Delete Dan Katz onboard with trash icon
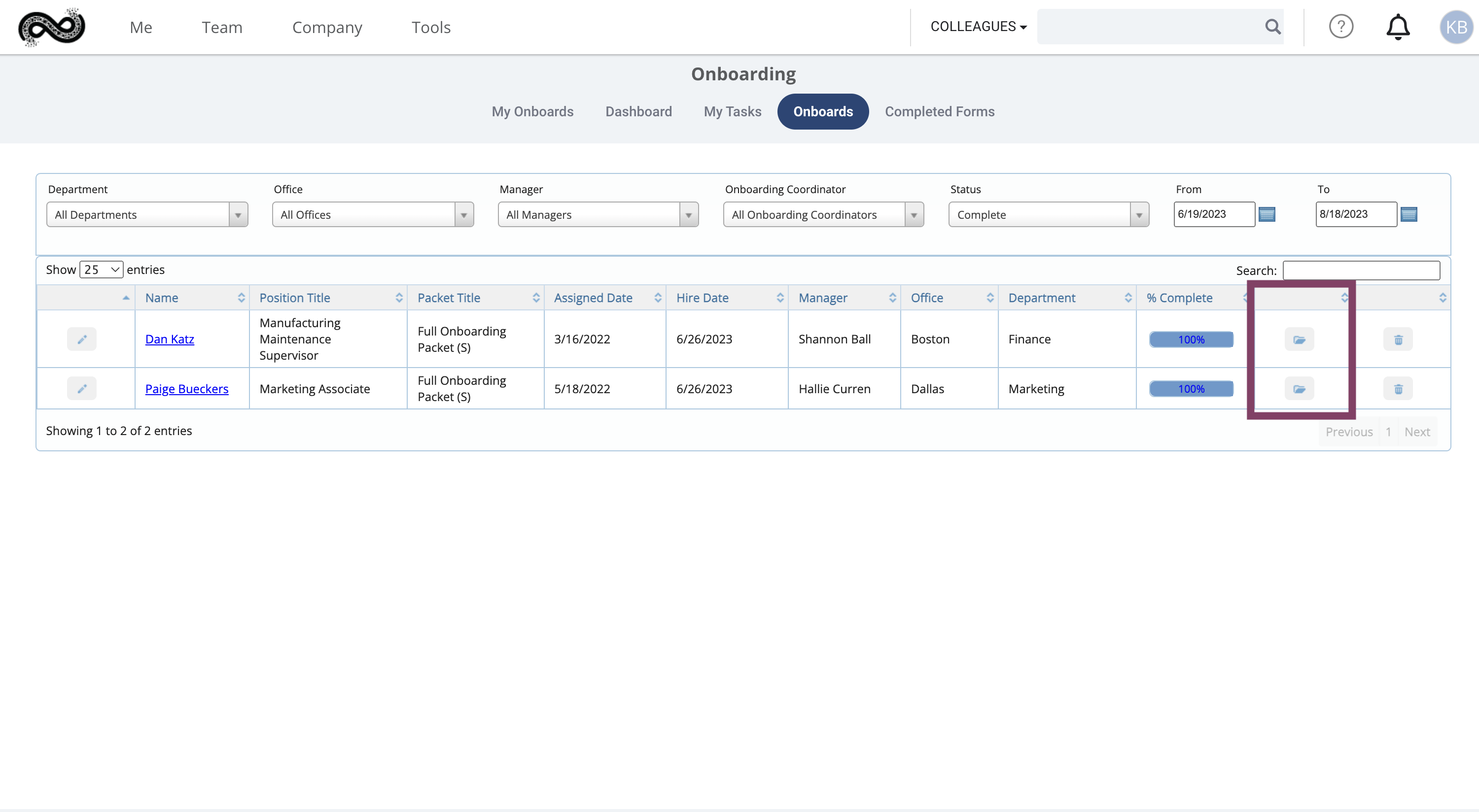 1398,339
